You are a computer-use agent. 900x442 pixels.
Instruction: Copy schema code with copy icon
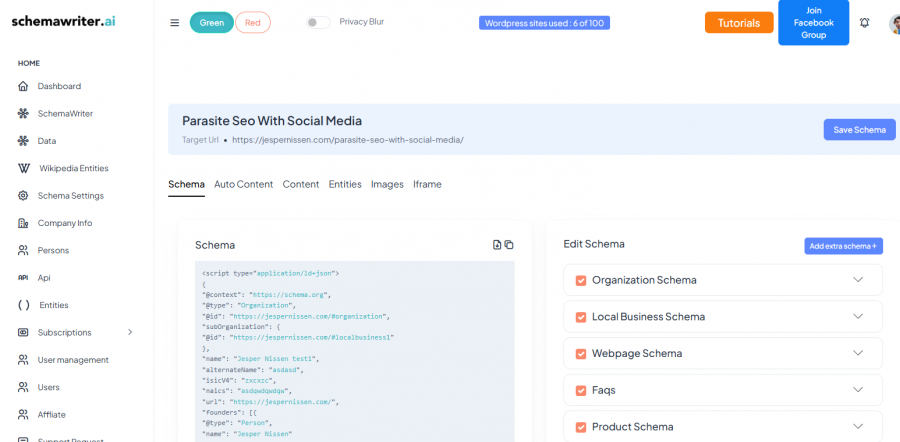509,245
